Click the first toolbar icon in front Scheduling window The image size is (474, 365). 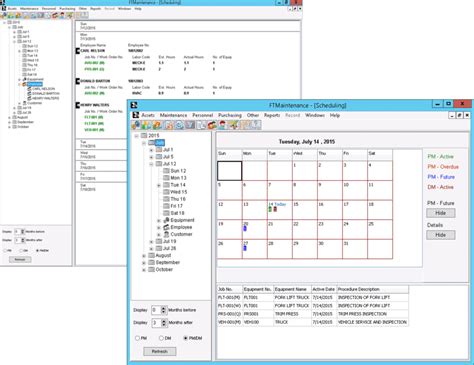point(135,125)
